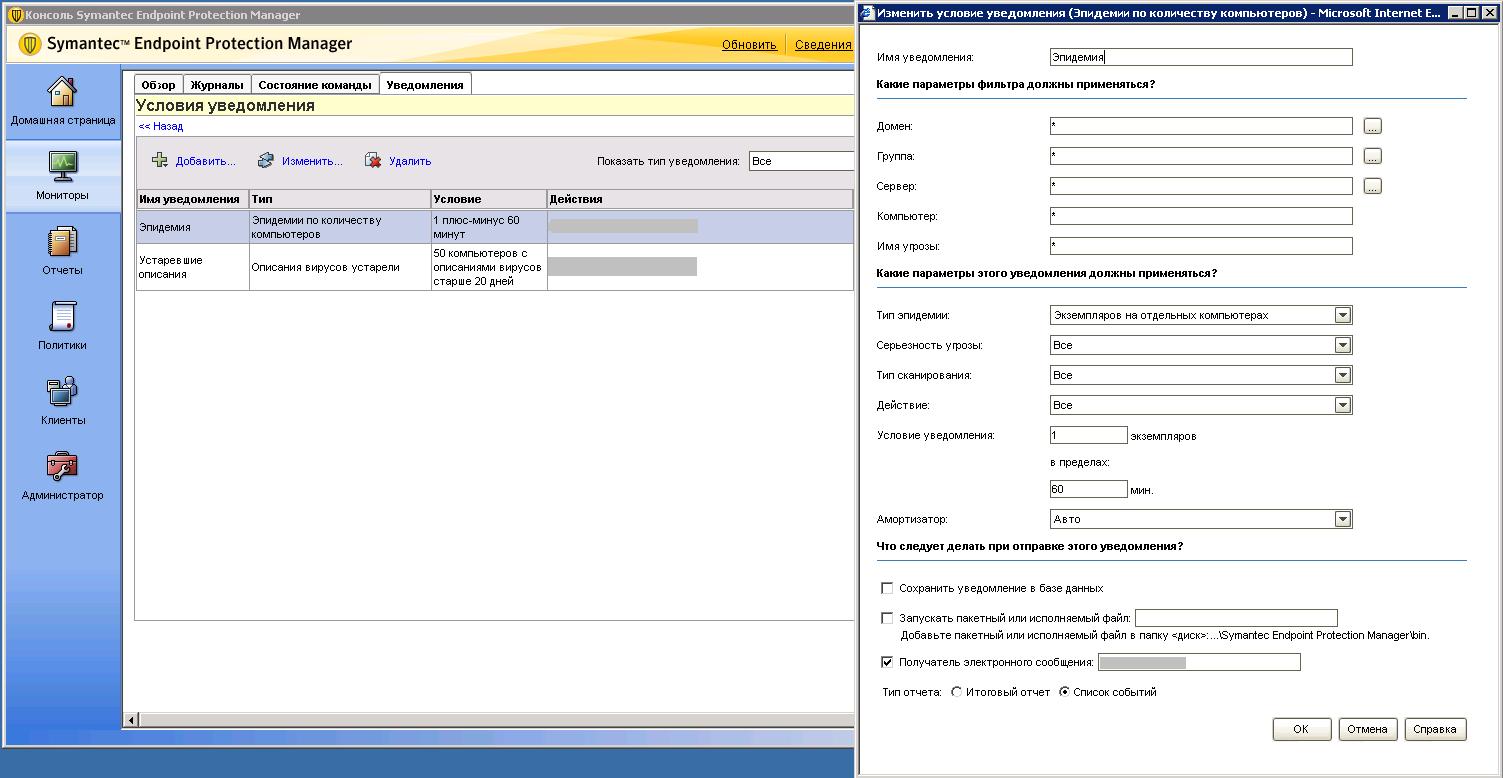Click the Описания вирусов устарели cell
The height and width of the screenshot is (778, 1503).
340,267
